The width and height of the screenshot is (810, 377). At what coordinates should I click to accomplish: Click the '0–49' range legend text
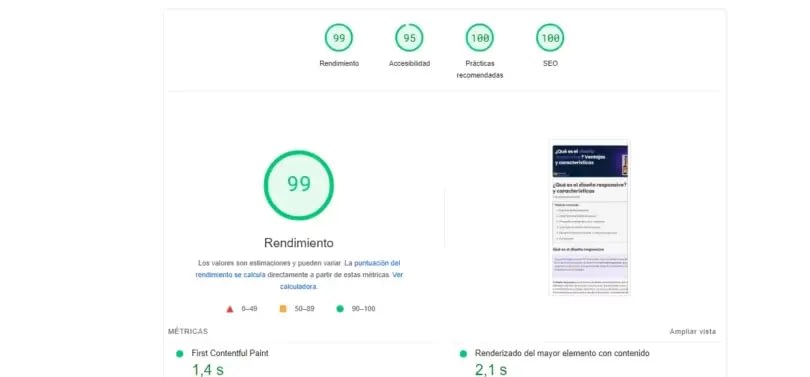[x=249, y=309]
